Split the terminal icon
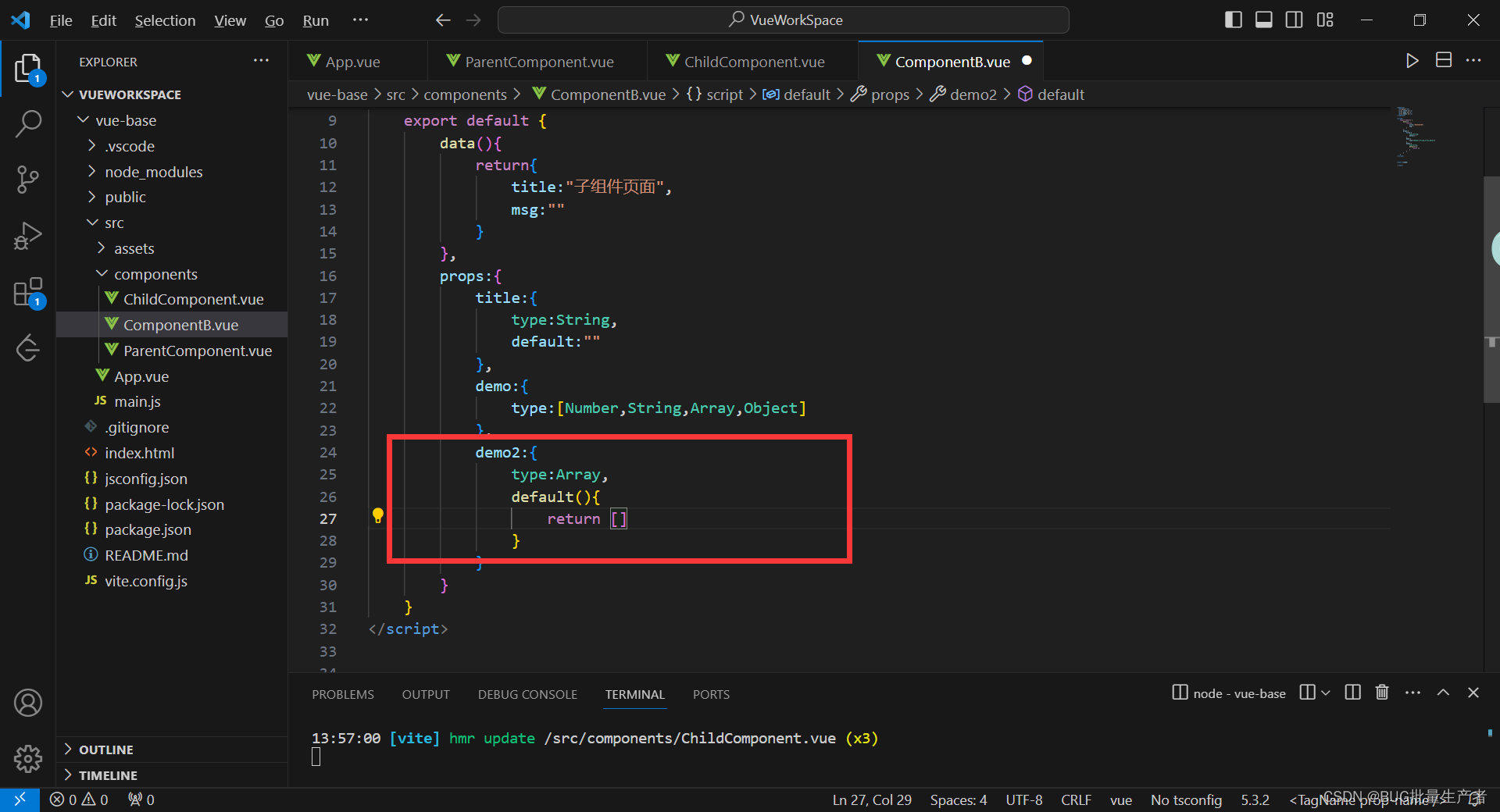The width and height of the screenshot is (1500, 812). (x=1352, y=693)
